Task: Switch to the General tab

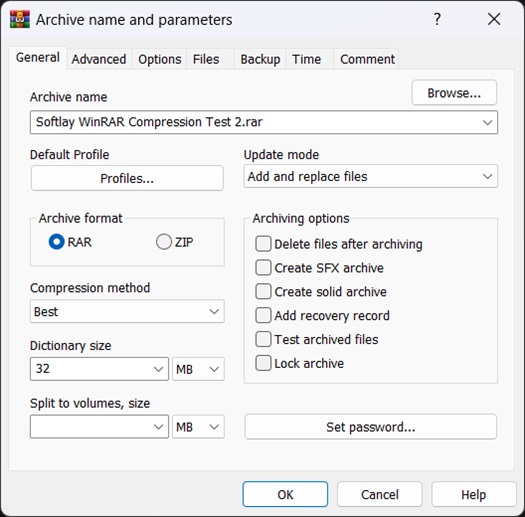Action: point(38,58)
